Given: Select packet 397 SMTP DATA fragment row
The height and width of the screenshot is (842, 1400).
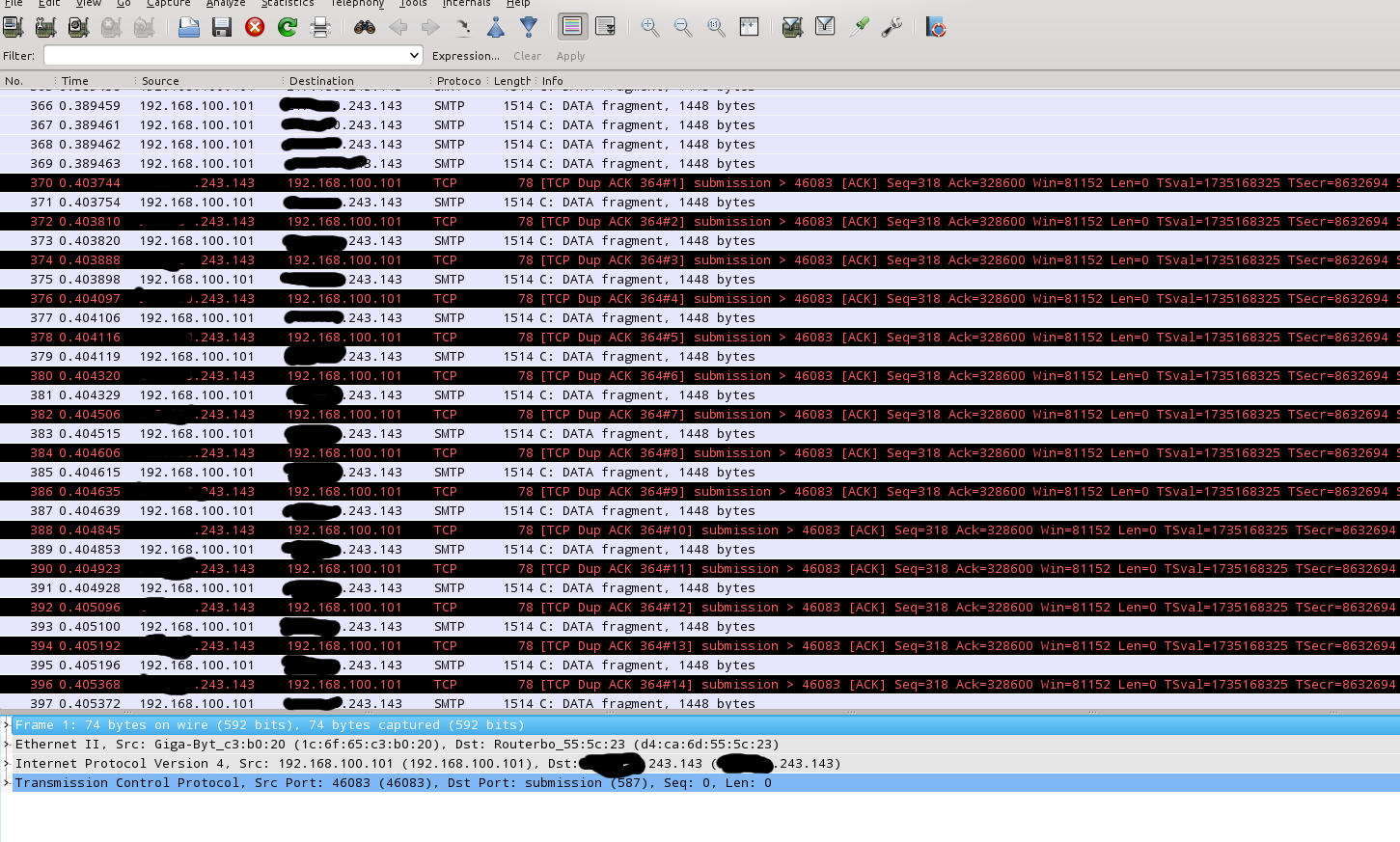Looking at the screenshot, I should 700,703.
